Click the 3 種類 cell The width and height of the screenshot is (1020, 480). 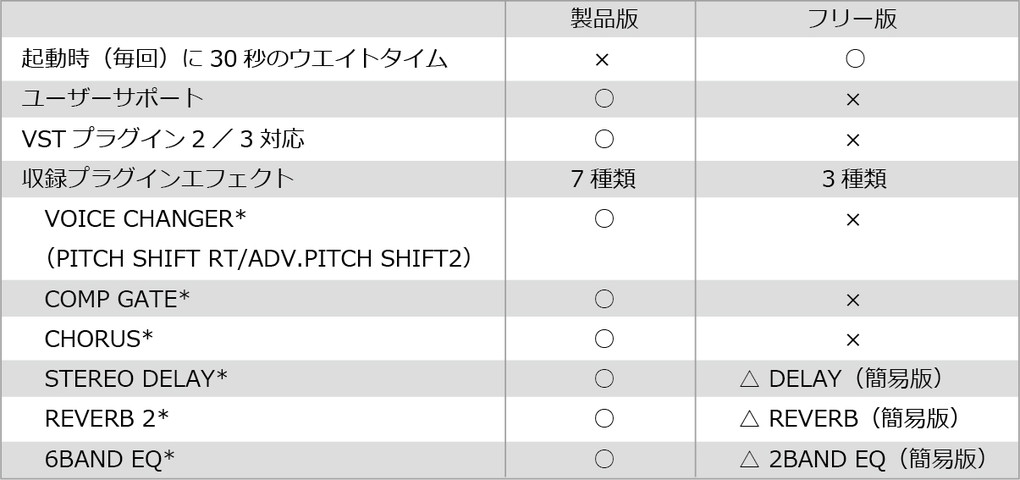[854, 180]
